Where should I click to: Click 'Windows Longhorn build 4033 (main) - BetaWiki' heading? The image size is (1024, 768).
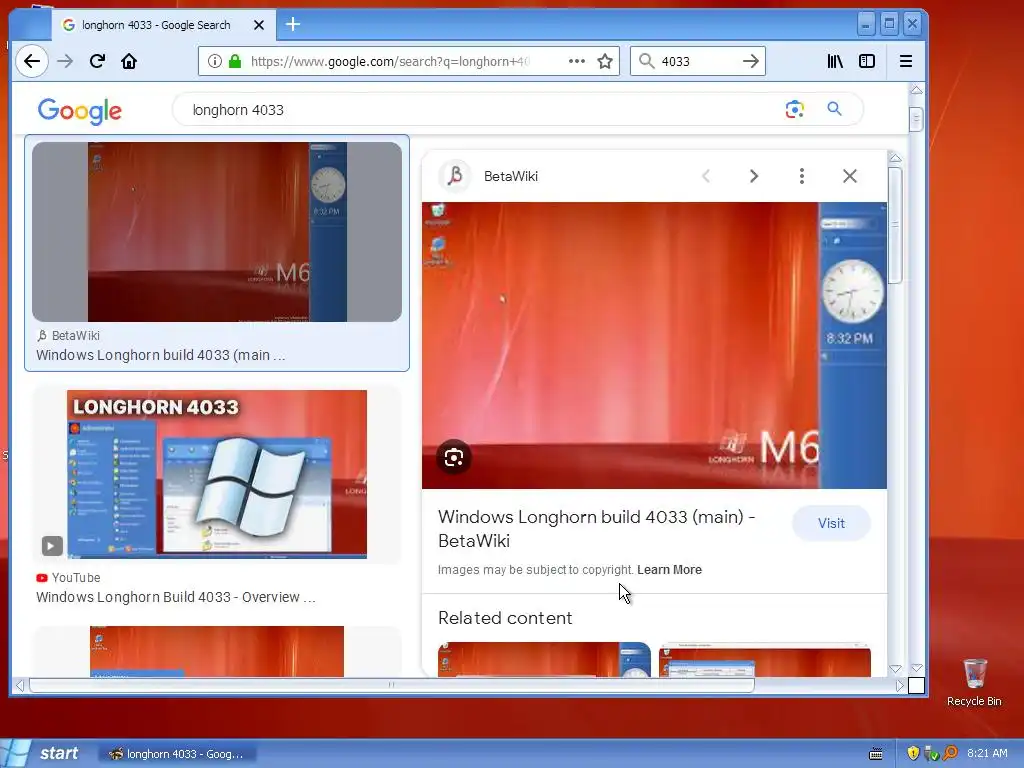[596, 529]
